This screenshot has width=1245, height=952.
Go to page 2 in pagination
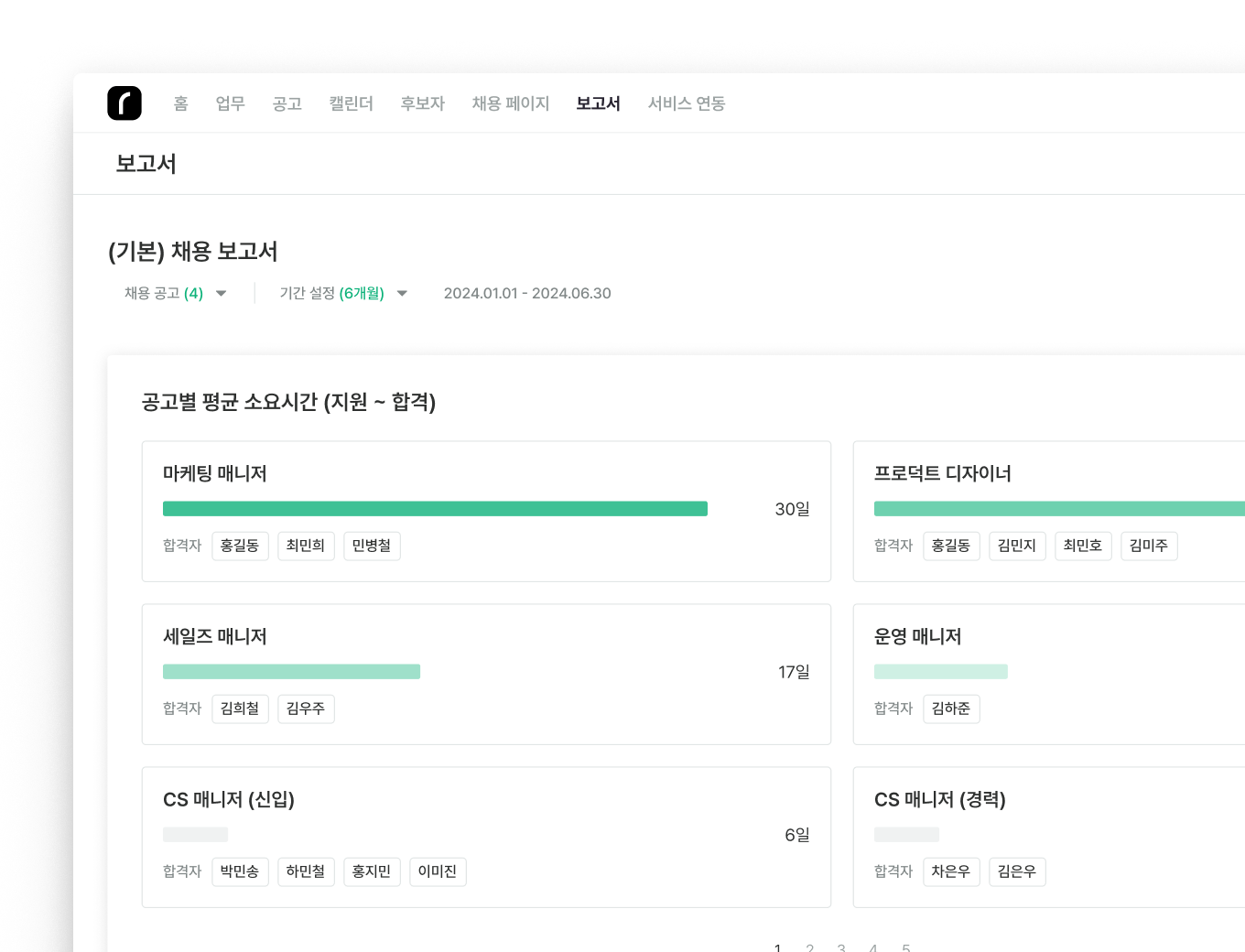(810, 947)
